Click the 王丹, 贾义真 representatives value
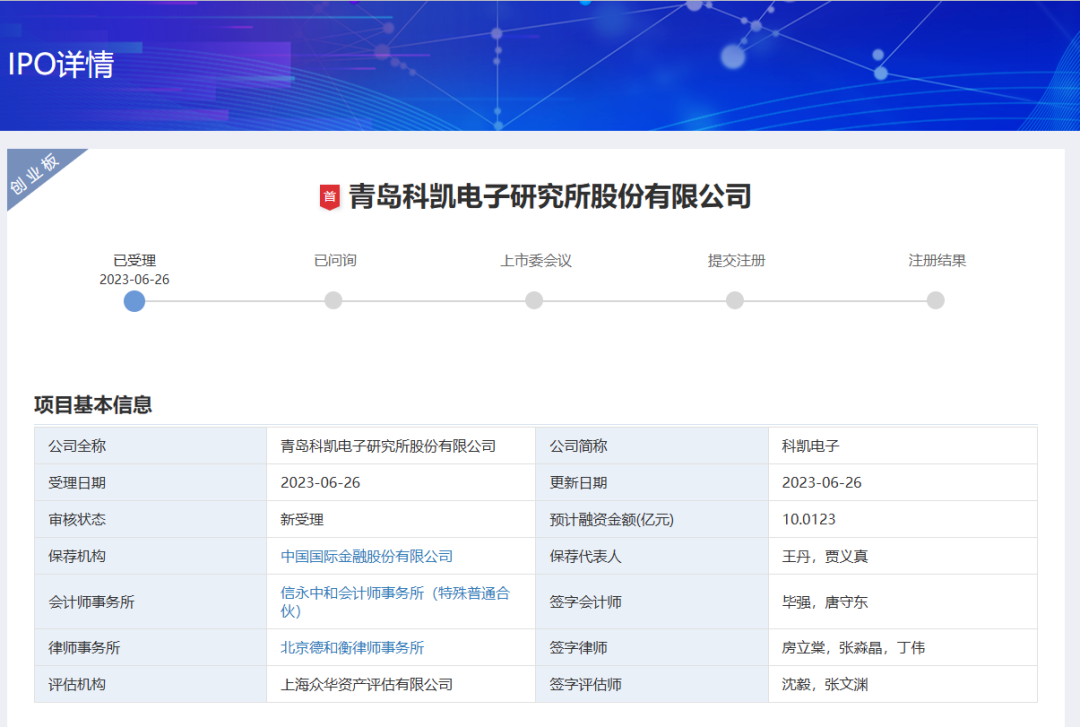 tap(825, 556)
